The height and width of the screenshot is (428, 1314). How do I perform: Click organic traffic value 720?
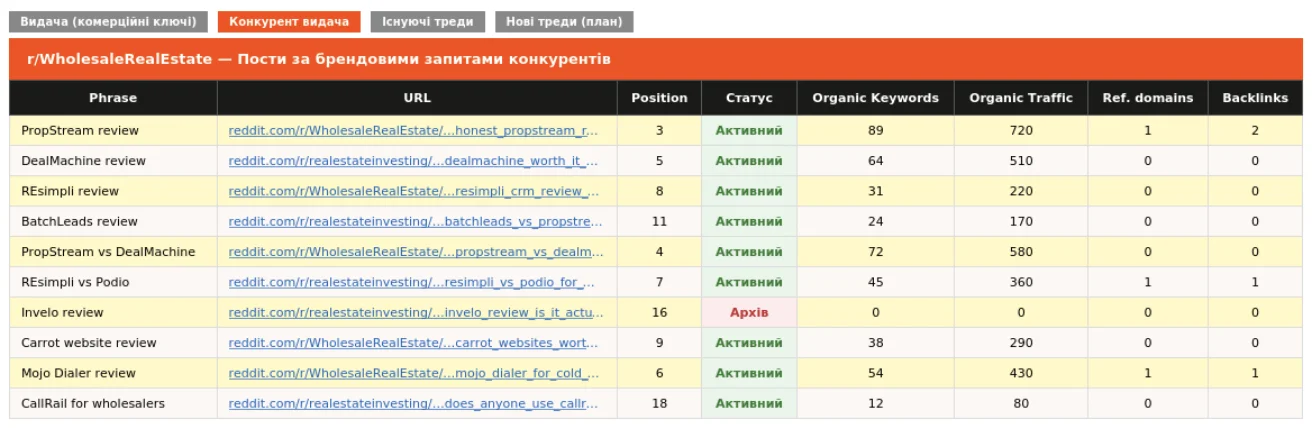pos(1021,130)
